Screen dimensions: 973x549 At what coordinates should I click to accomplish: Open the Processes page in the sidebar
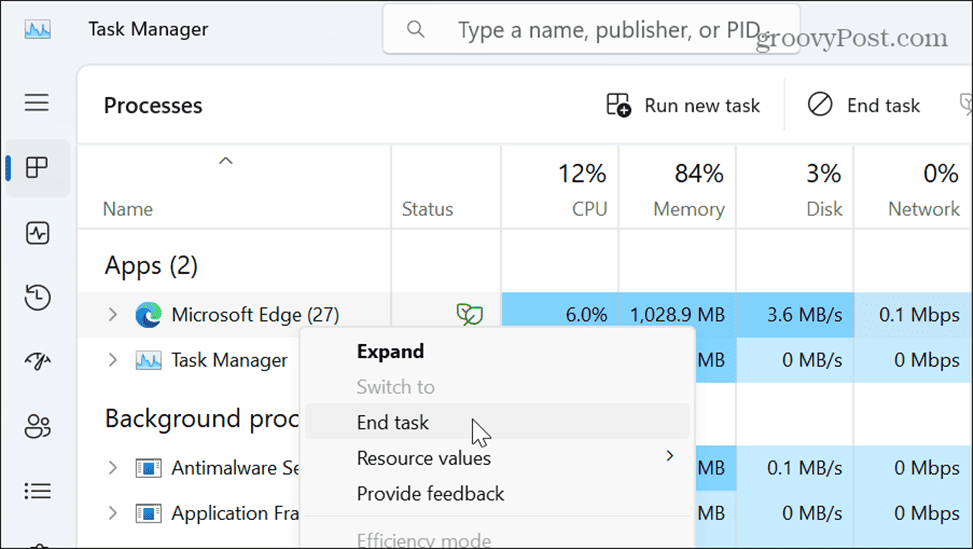point(37,167)
